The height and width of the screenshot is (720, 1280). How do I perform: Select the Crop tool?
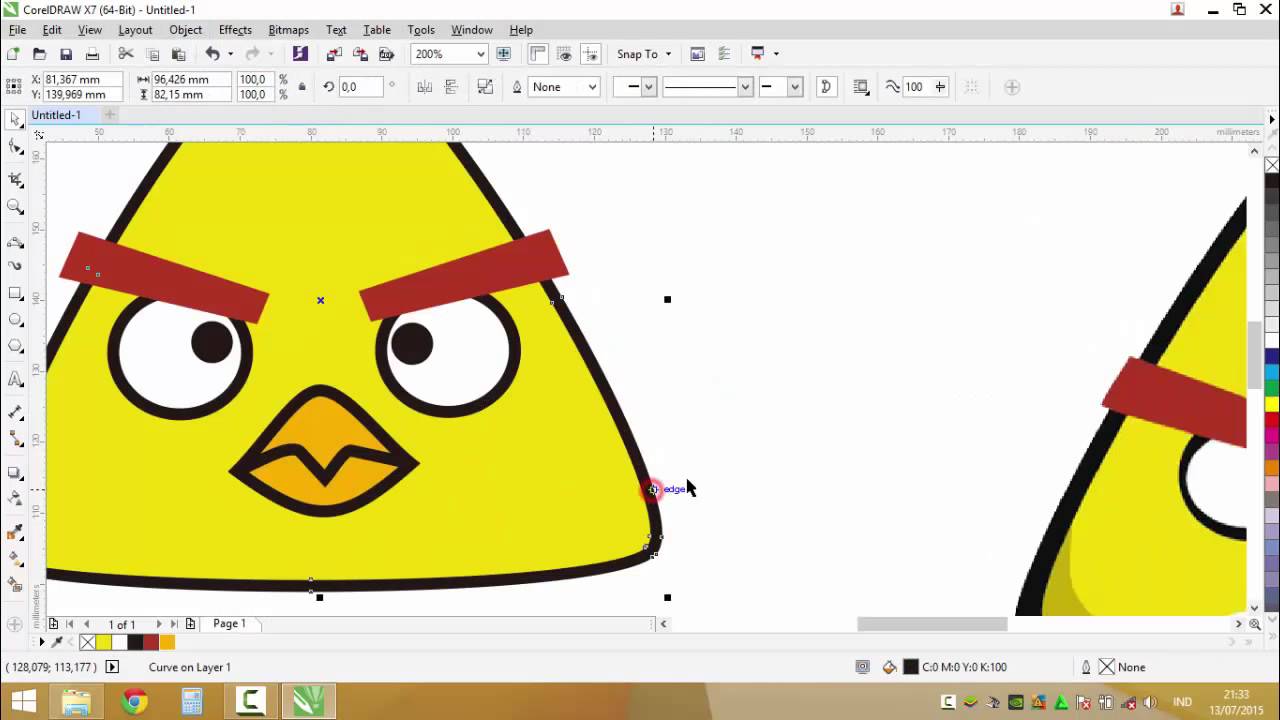coord(15,180)
